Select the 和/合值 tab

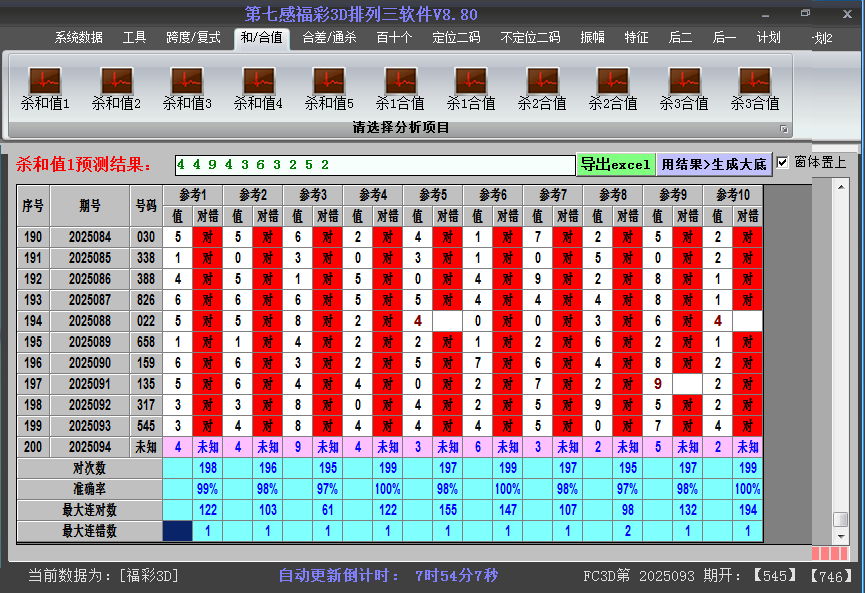pyautogui.click(x=261, y=38)
